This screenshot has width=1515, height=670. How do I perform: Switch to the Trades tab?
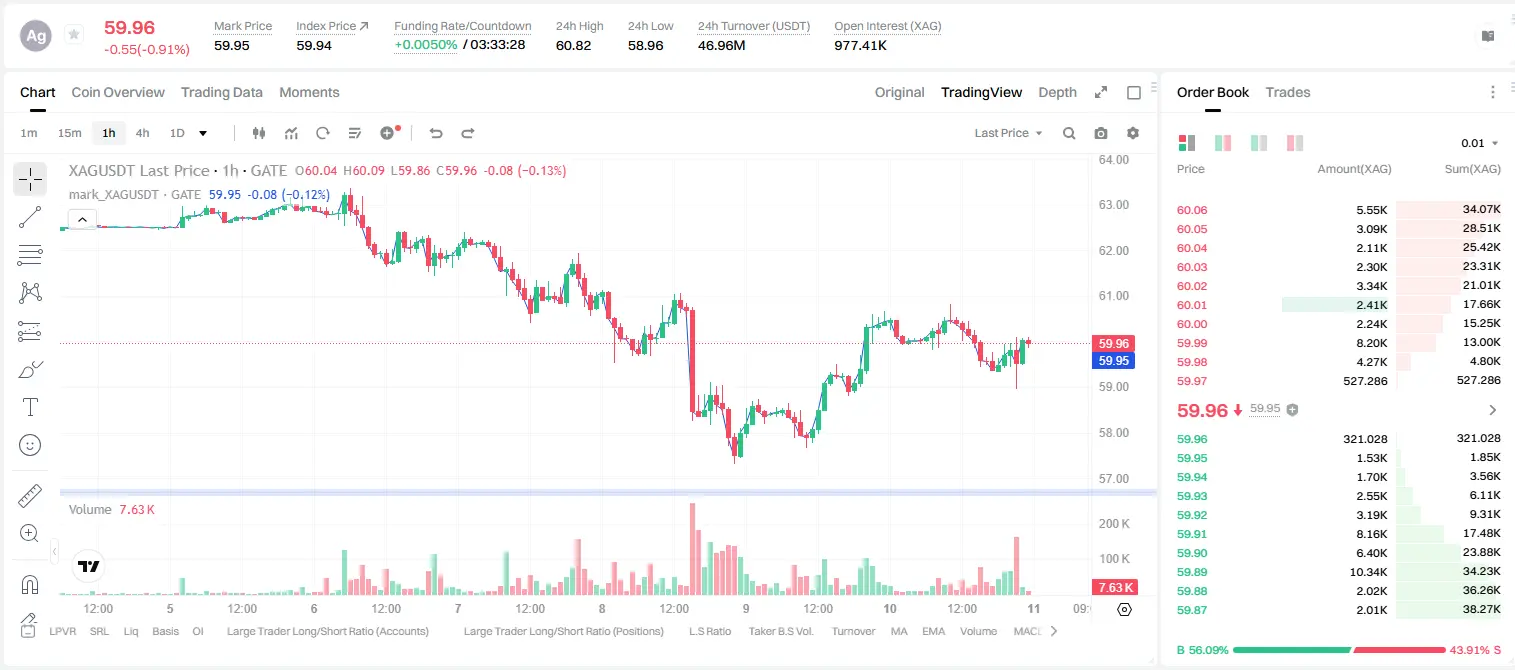[1288, 92]
